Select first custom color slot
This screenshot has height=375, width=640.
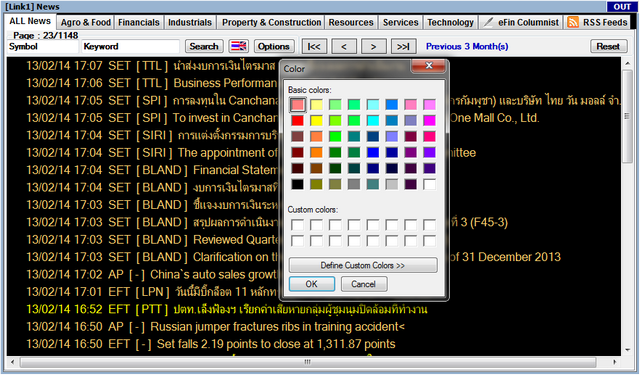[x=298, y=224]
